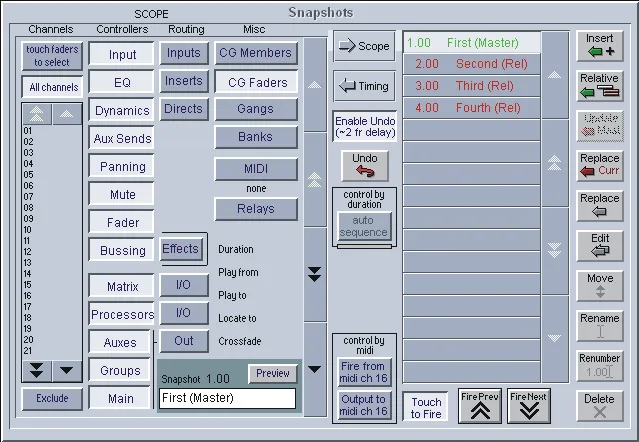
Task: Click the Fader controller button
Action: (121, 222)
